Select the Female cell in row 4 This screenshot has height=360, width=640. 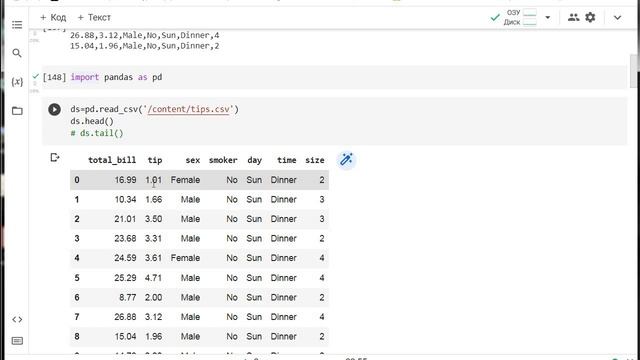click(185, 258)
